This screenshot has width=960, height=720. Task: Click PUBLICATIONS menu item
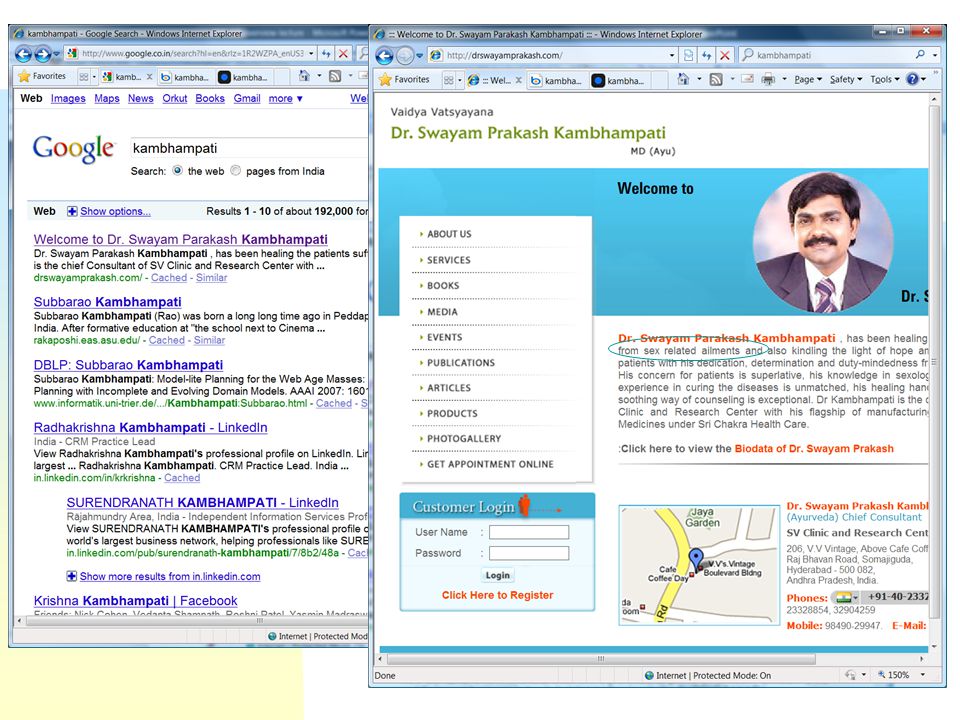(460, 362)
